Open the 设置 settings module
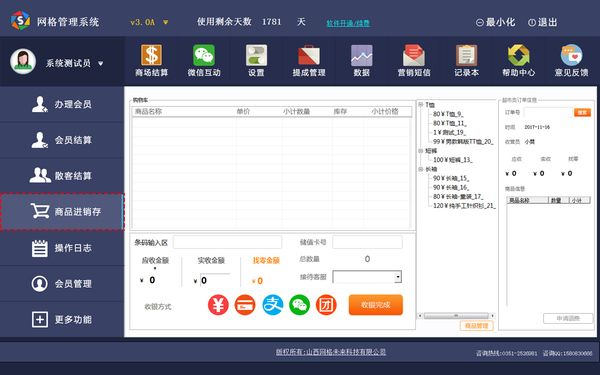The width and height of the screenshot is (600, 375). click(x=256, y=60)
